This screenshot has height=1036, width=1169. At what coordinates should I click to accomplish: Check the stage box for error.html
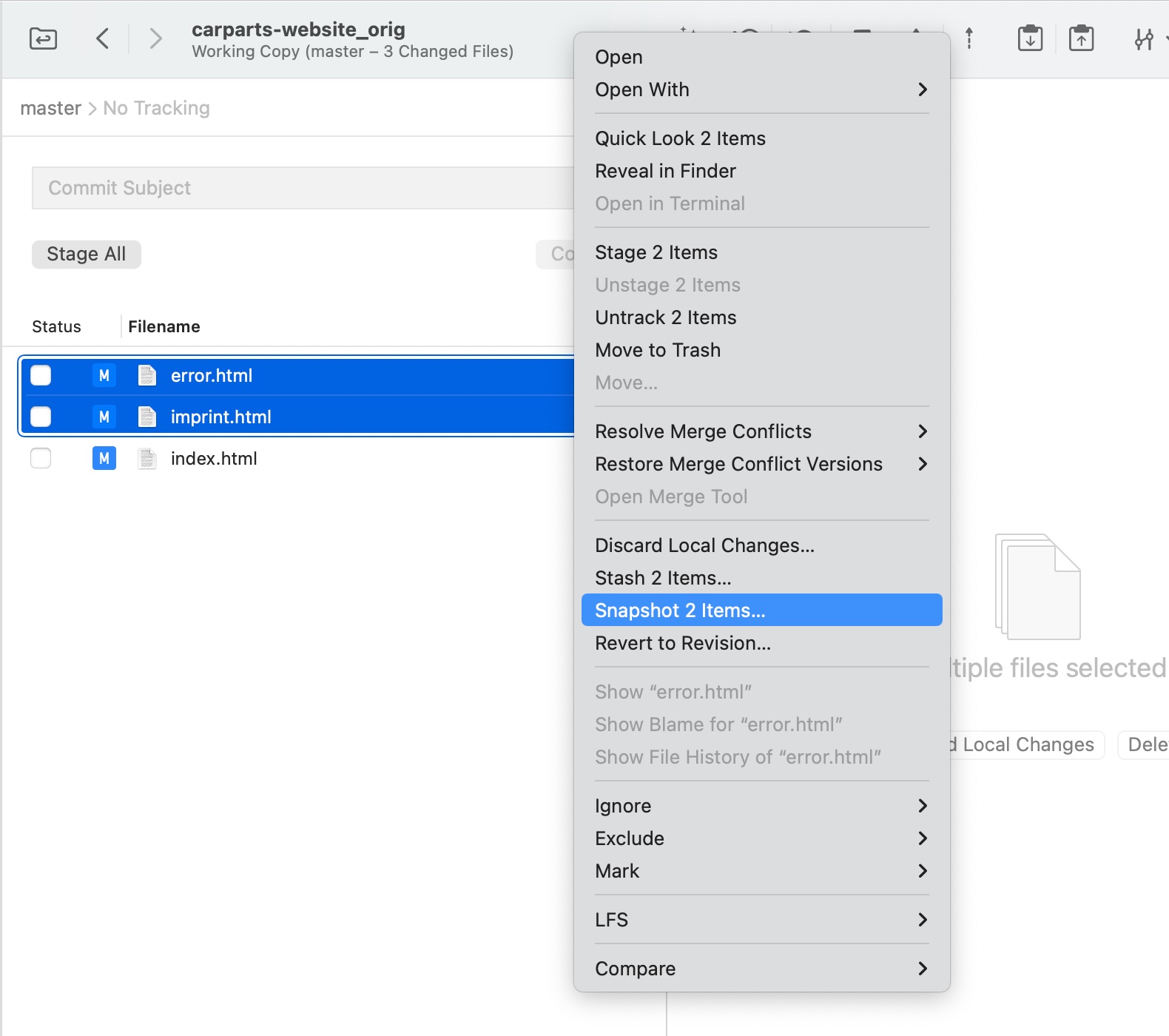point(41,376)
